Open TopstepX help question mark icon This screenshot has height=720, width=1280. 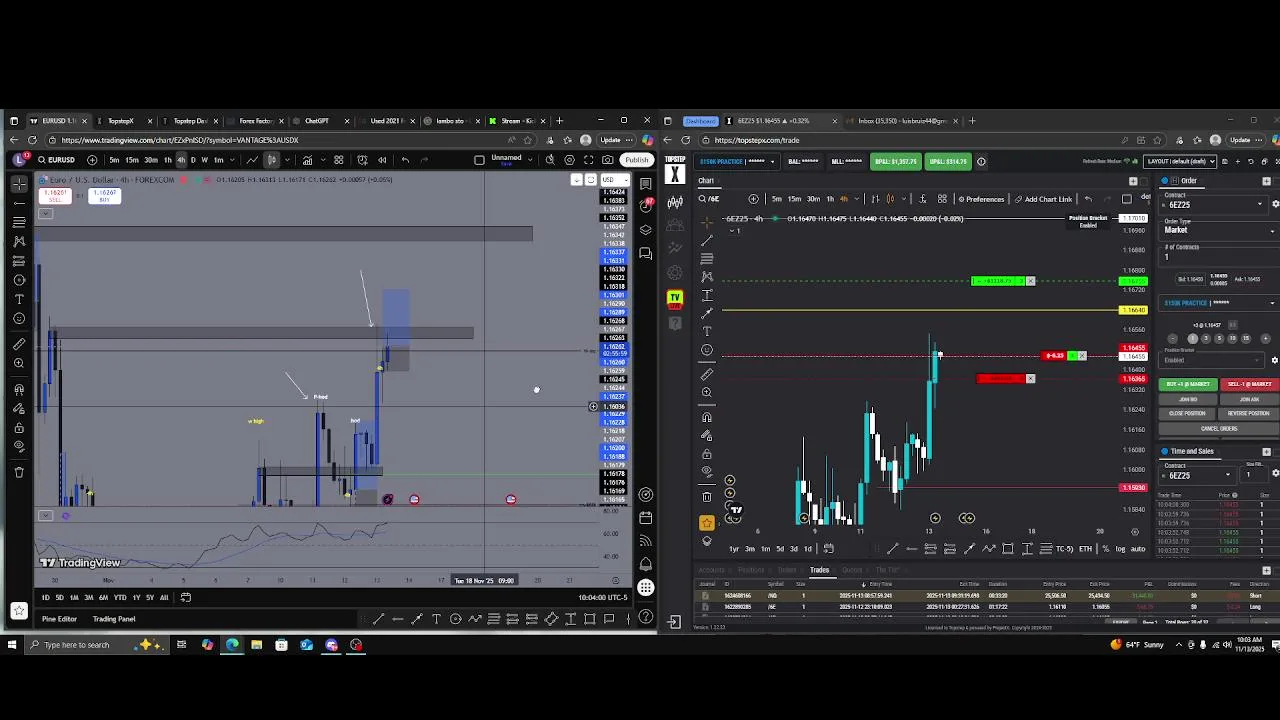pyautogui.click(x=675, y=323)
